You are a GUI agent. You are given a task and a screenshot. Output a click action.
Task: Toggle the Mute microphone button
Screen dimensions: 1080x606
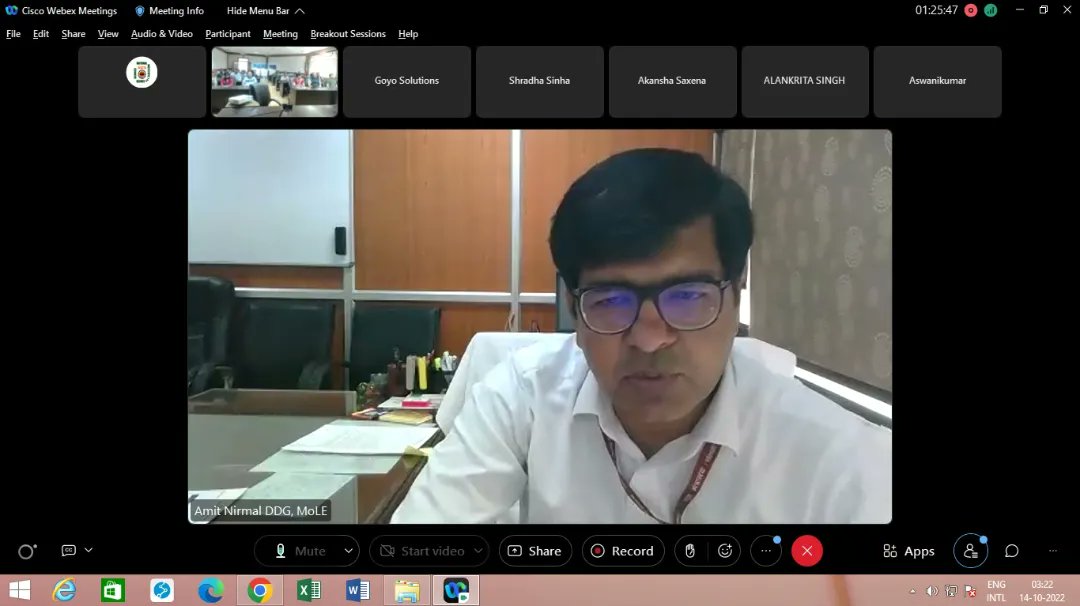point(300,551)
